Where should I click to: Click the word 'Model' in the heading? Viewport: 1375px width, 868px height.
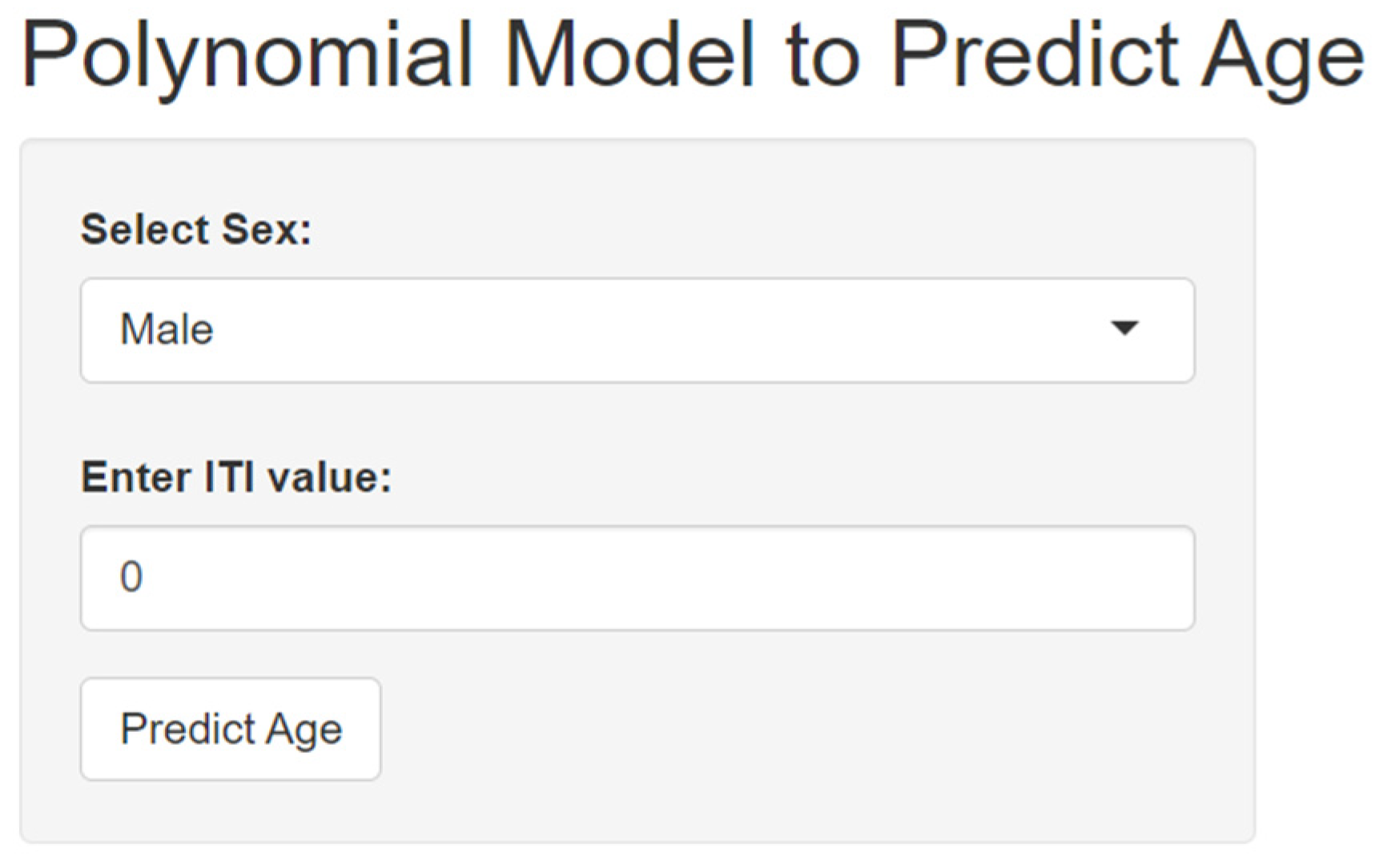[x=629, y=56]
